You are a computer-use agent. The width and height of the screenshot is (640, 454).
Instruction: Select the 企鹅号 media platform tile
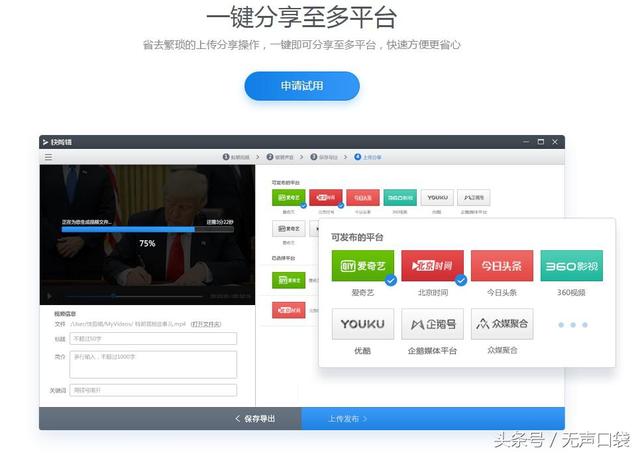point(432,324)
